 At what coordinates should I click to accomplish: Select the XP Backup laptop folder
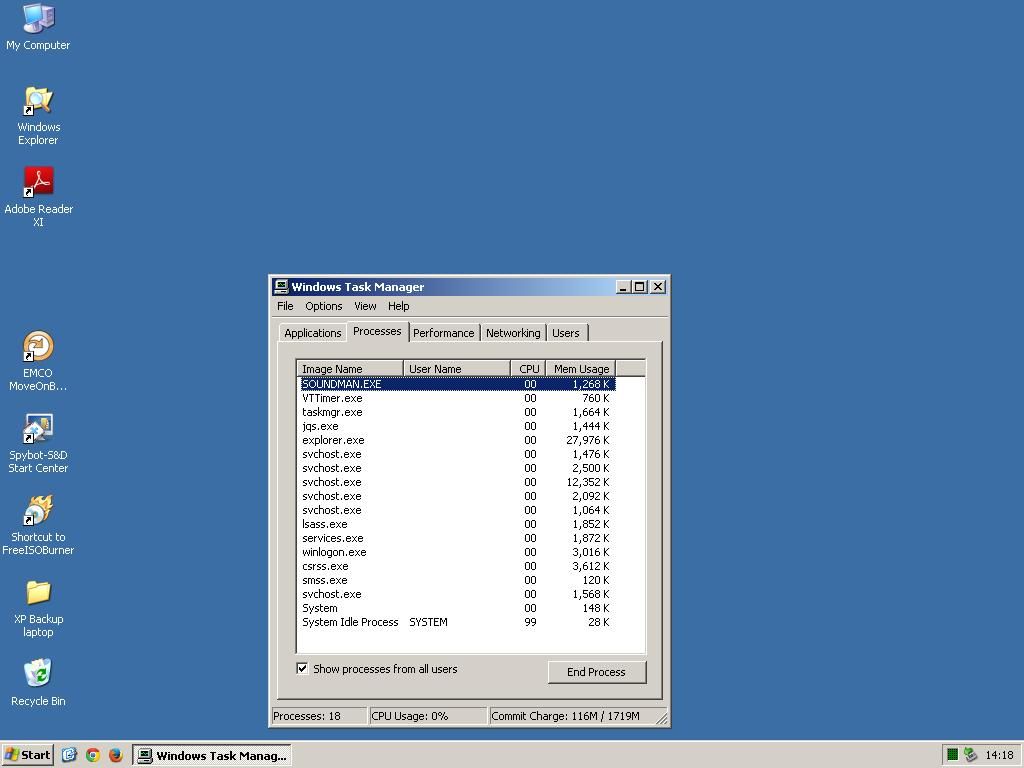click(x=38, y=608)
